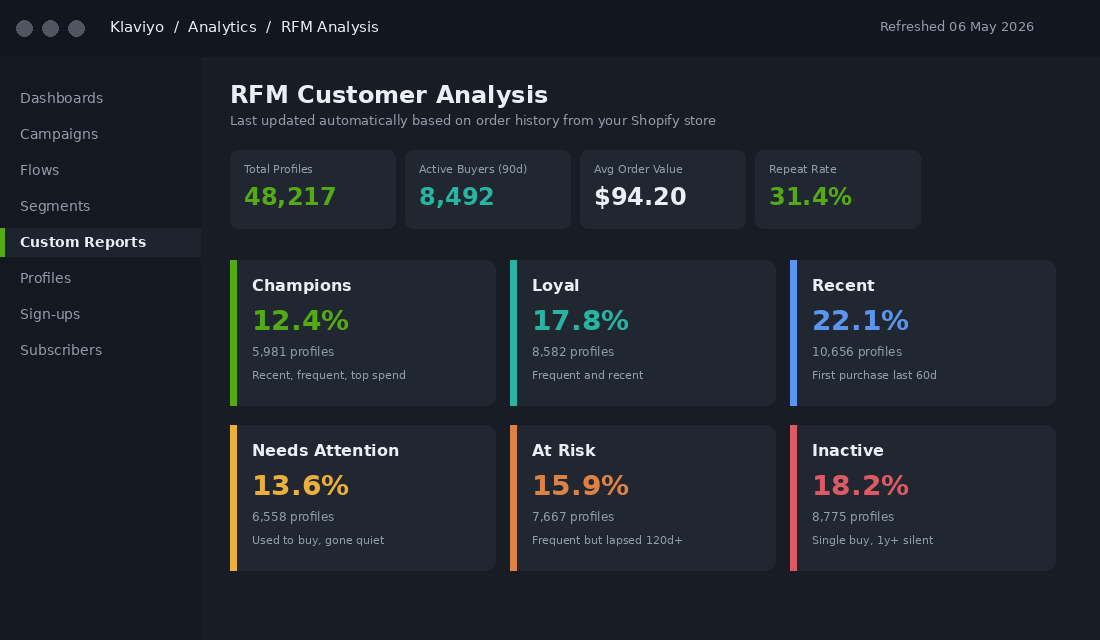Open the Loyal segment card
The height and width of the screenshot is (640, 1100).
pos(643,333)
